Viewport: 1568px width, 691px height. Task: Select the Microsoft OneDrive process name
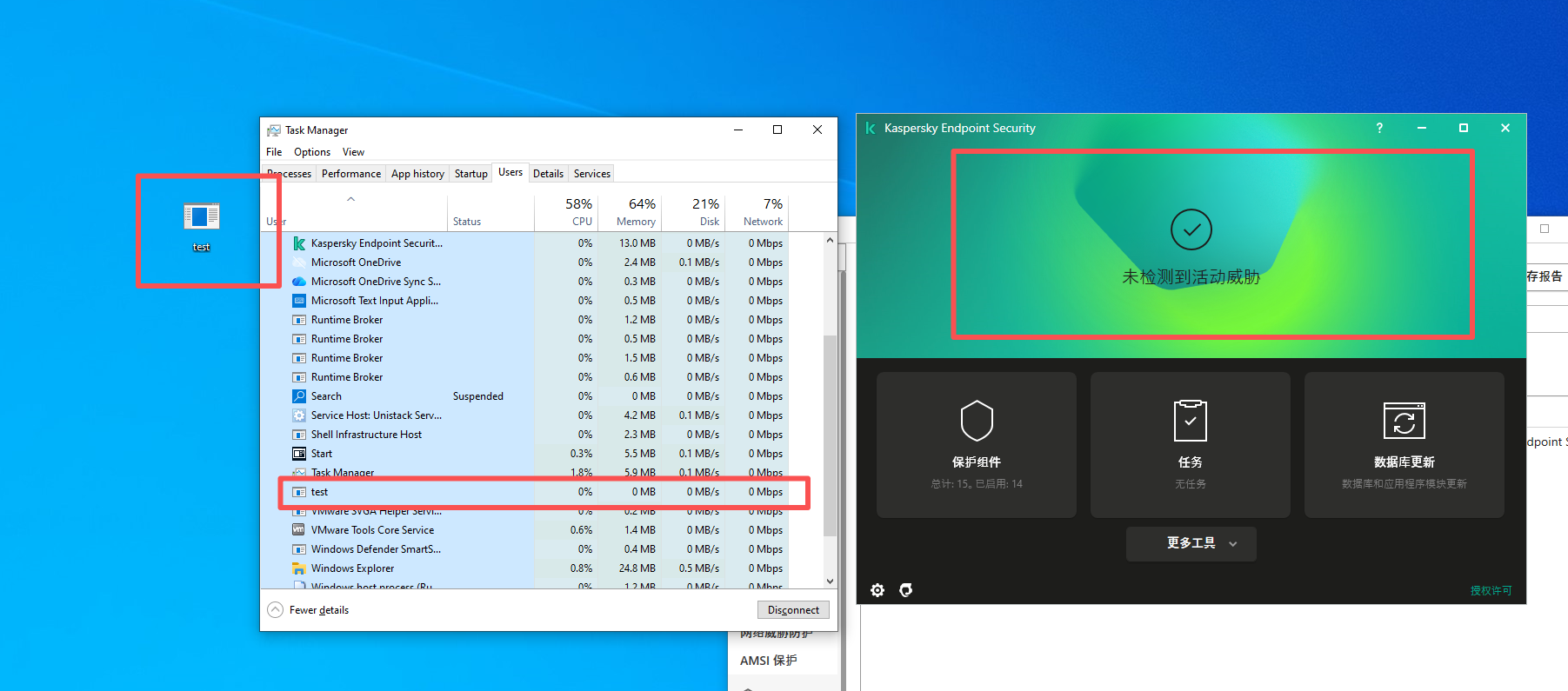pyautogui.click(x=356, y=262)
